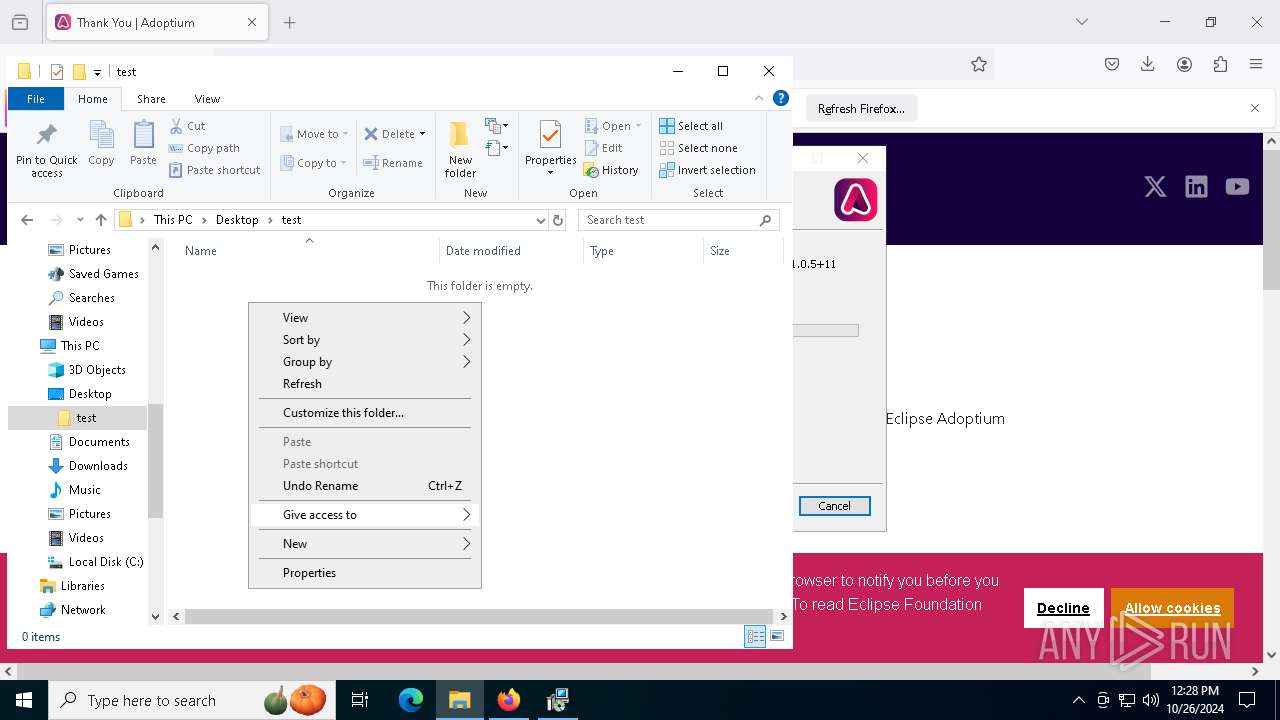
Task: Open View submenu in context menu
Action: (365, 318)
